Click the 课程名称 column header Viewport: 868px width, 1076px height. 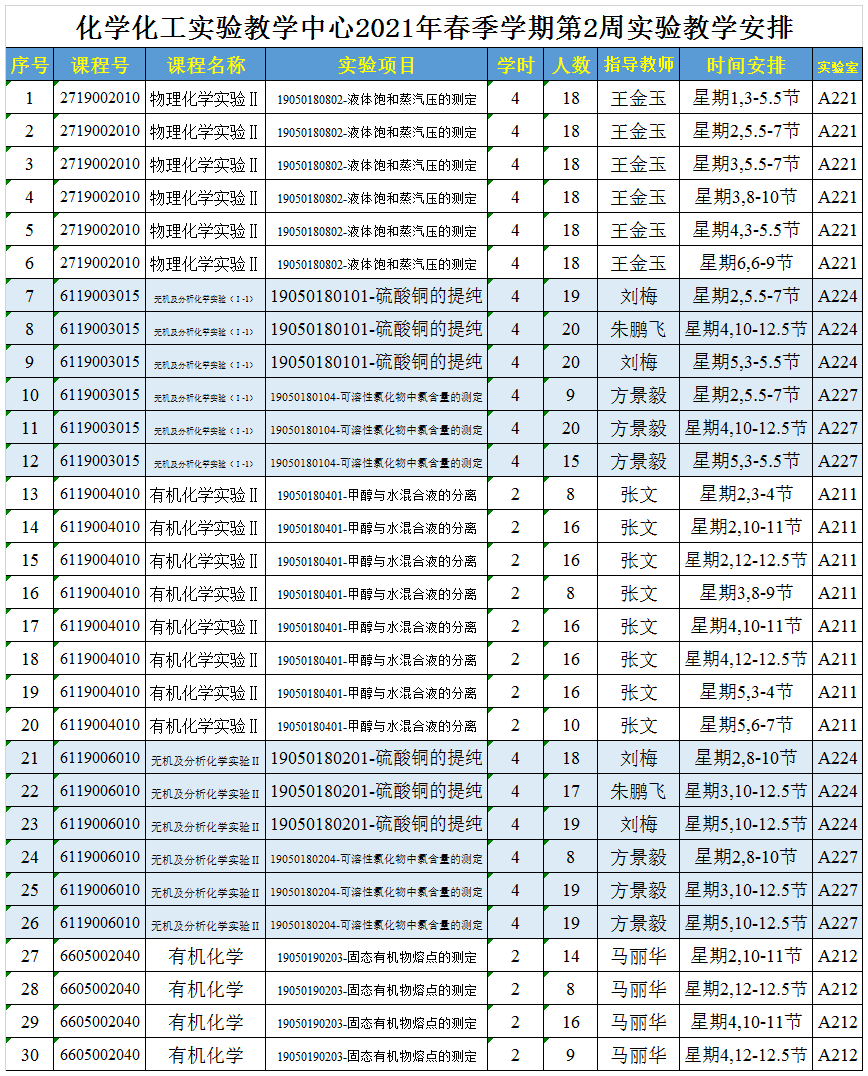(205, 65)
